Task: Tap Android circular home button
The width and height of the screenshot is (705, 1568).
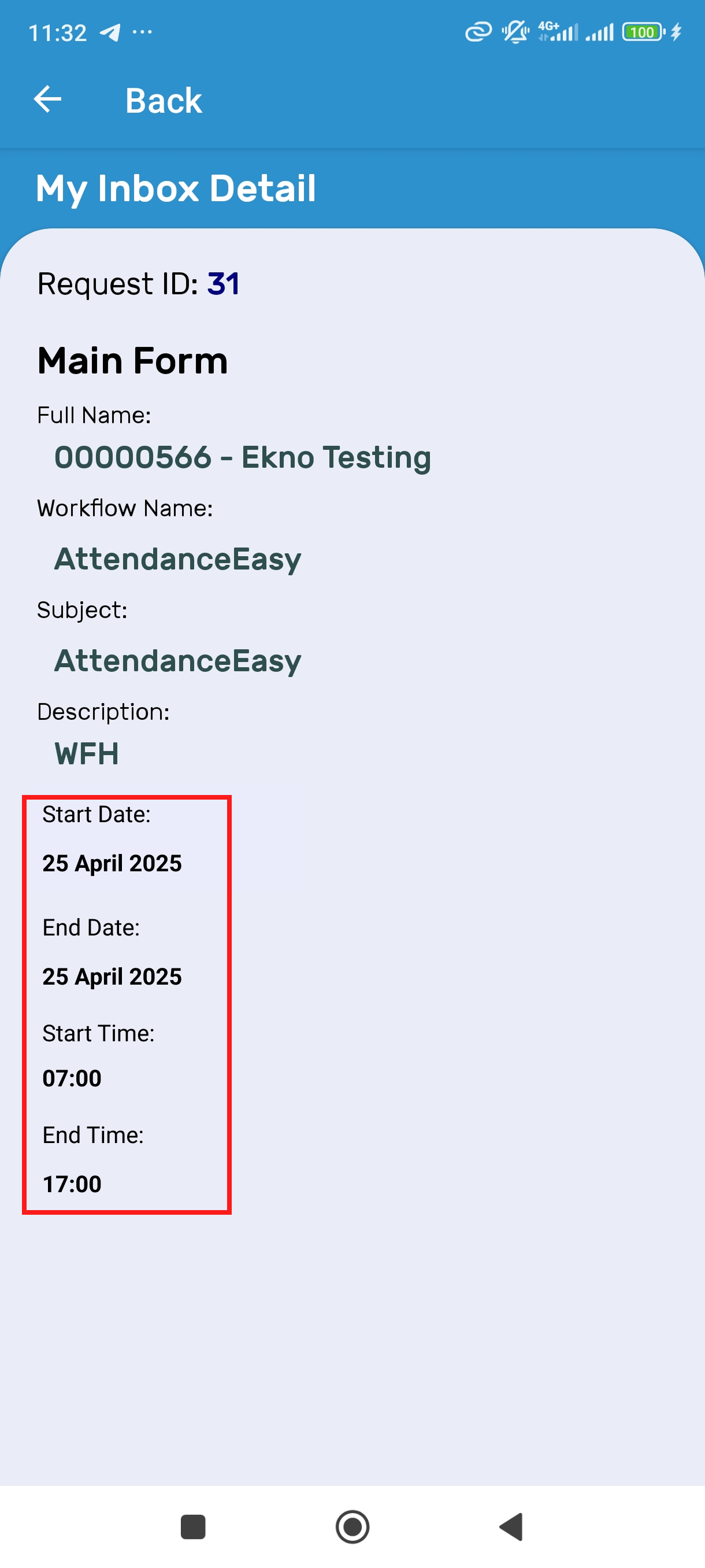Action: 352,1526
